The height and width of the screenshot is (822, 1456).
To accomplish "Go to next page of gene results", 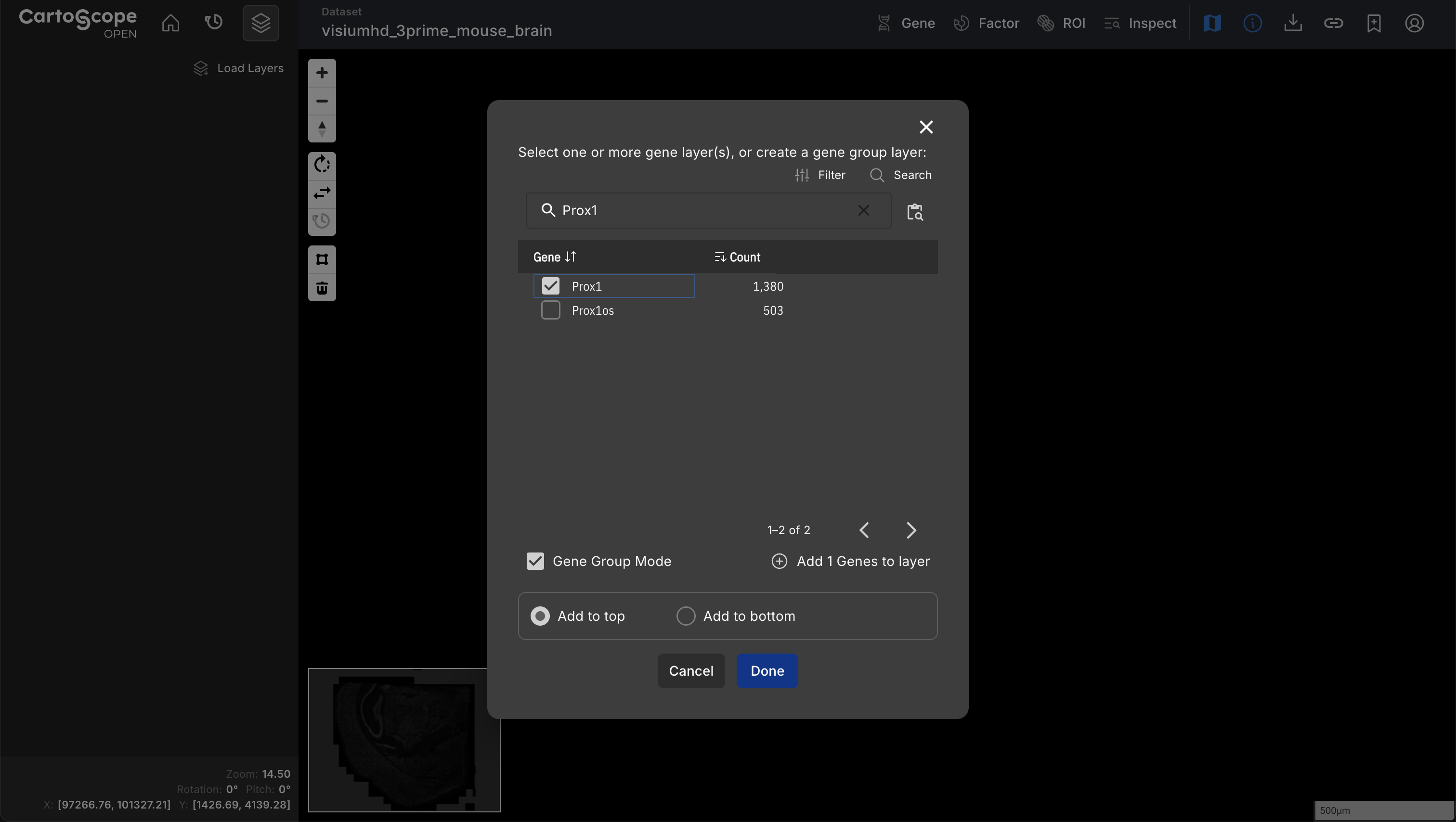I will tap(910, 530).
